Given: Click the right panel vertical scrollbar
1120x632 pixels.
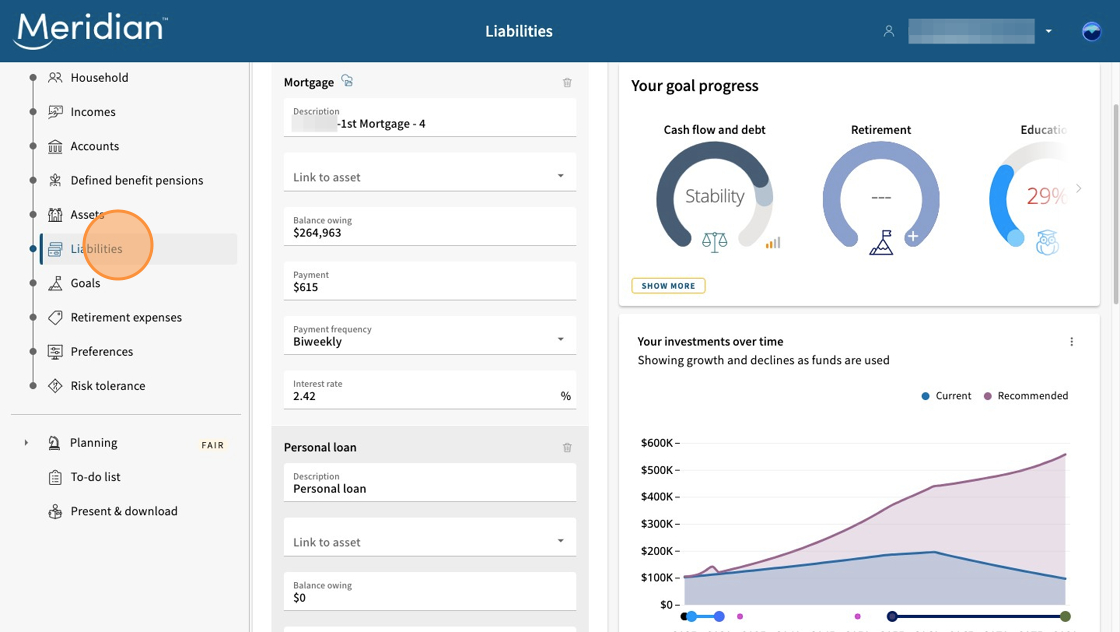Looking at the screenshot, I should 1116,204.
